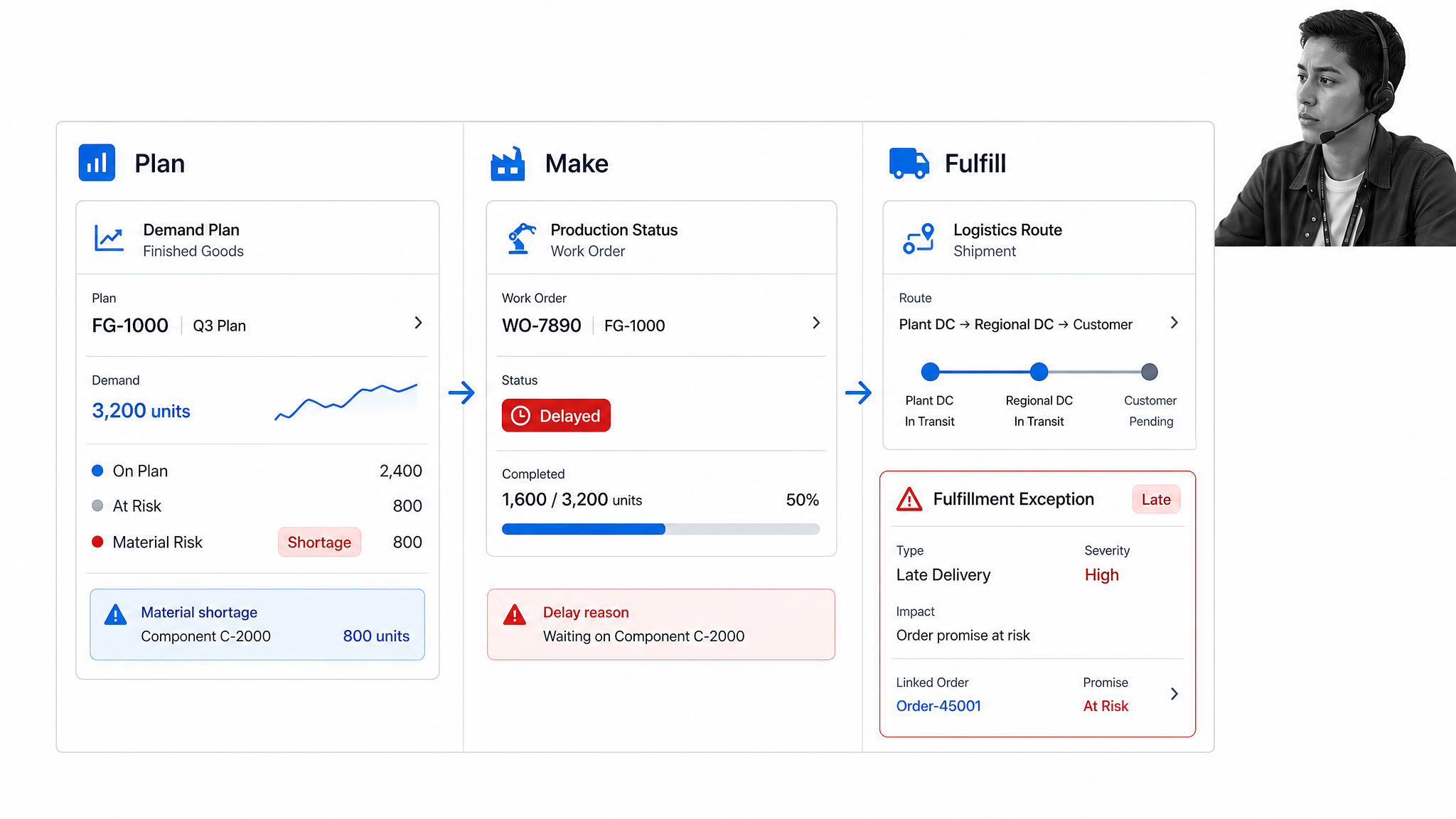Click the Late tag on Fulfillment Exception
1456x819 pixels.
tap(1156, 500)
